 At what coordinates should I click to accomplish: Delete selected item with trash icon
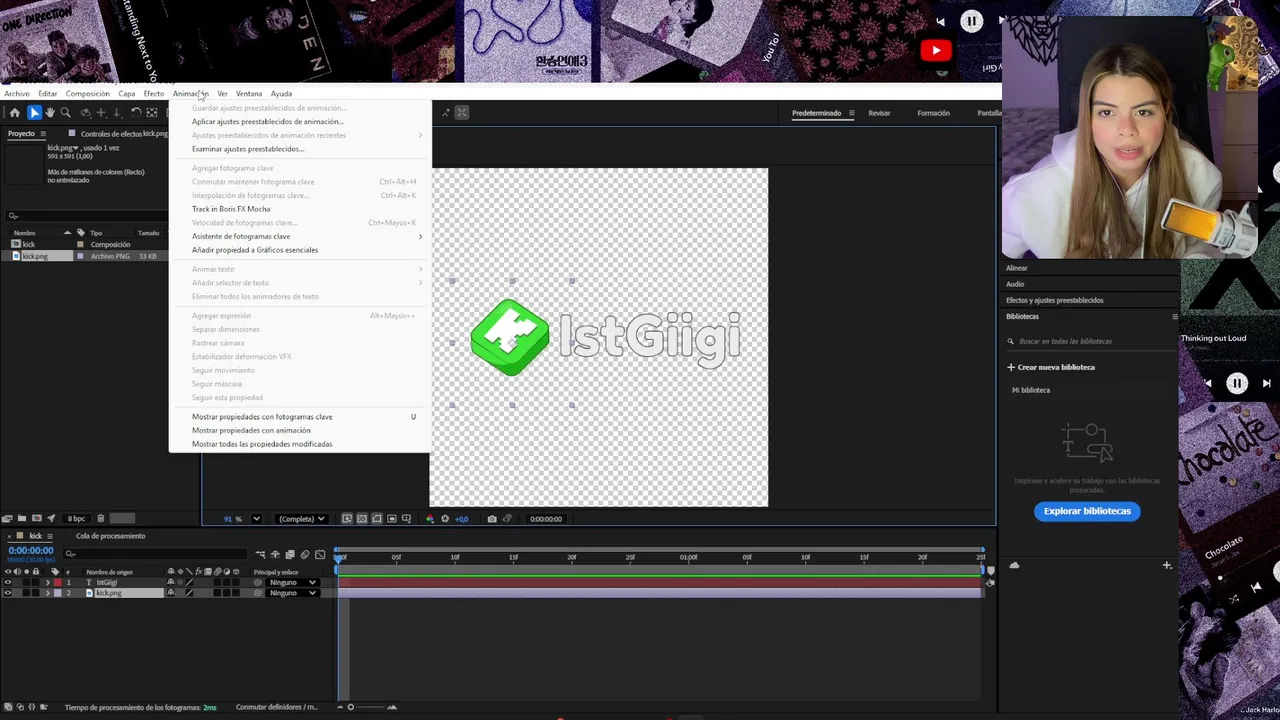100,518
